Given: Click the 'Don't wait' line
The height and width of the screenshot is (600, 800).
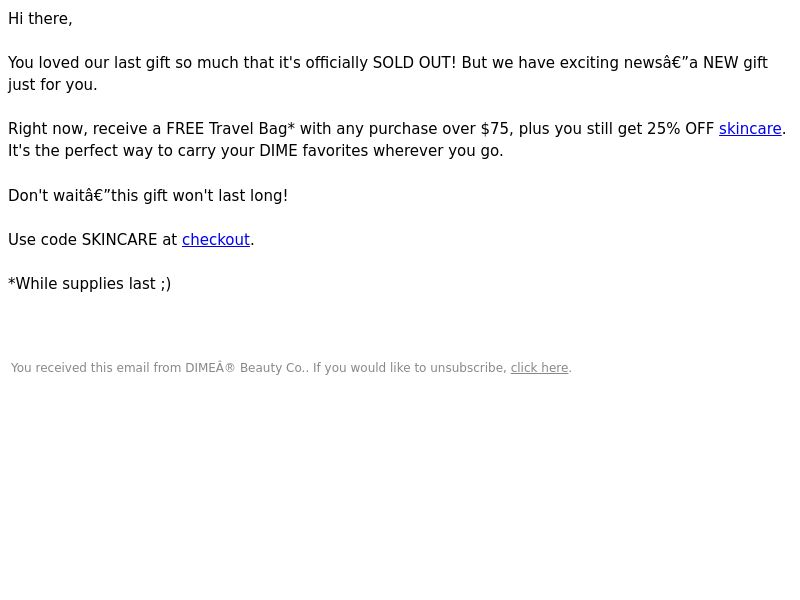Looking at the screenshot, I should [148, 196].
